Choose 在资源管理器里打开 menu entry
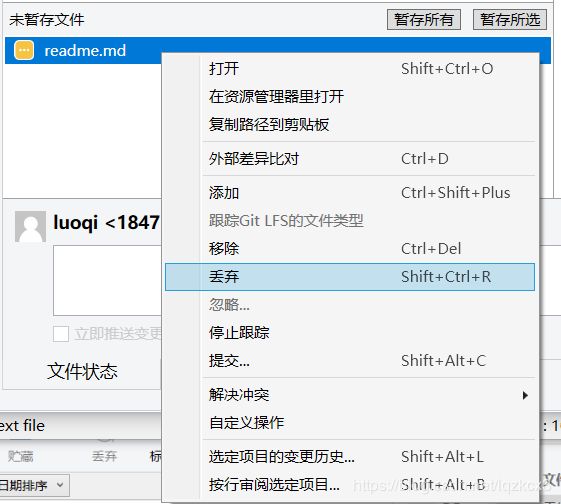 click(350, 96)
